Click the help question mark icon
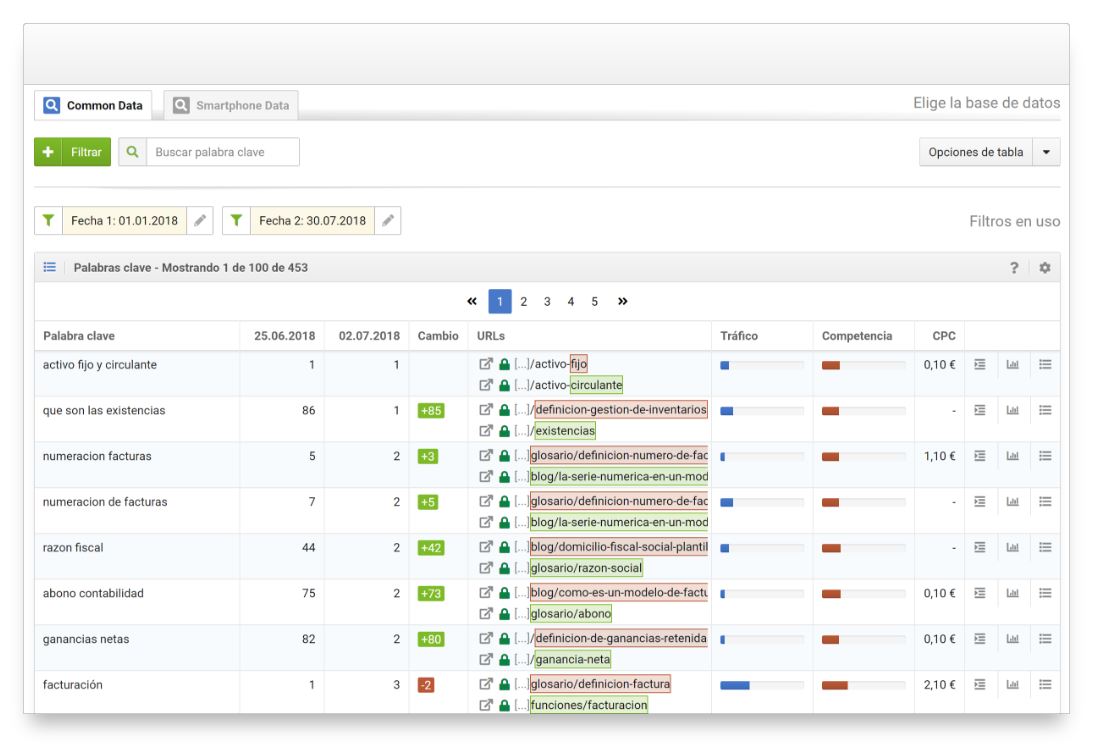 pos(1016,268)
